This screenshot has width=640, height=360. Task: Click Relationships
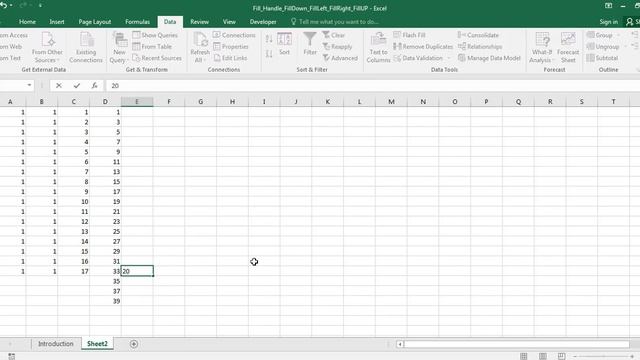point(480,47)
